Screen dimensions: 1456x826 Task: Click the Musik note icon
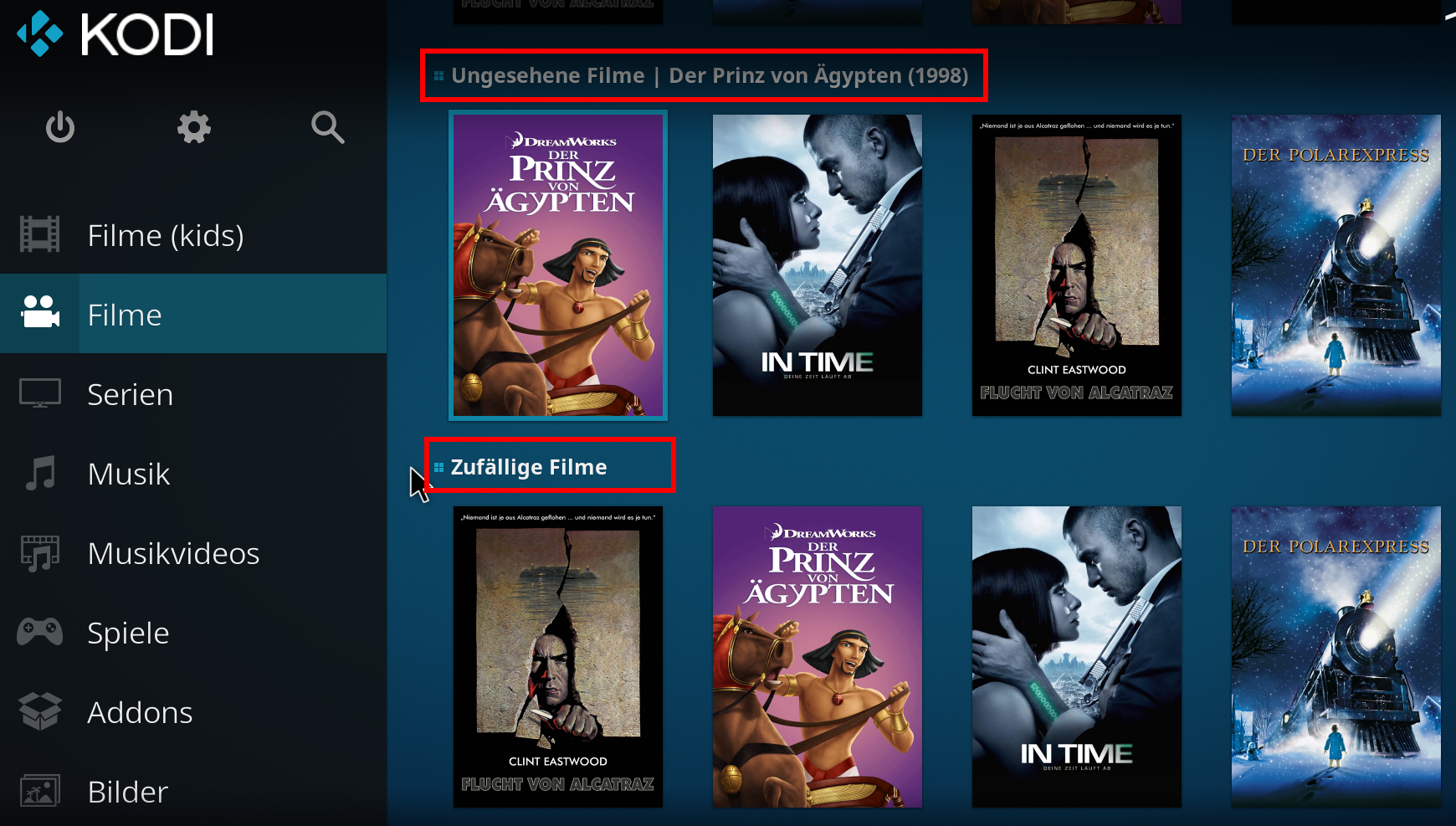click(40, 473)
